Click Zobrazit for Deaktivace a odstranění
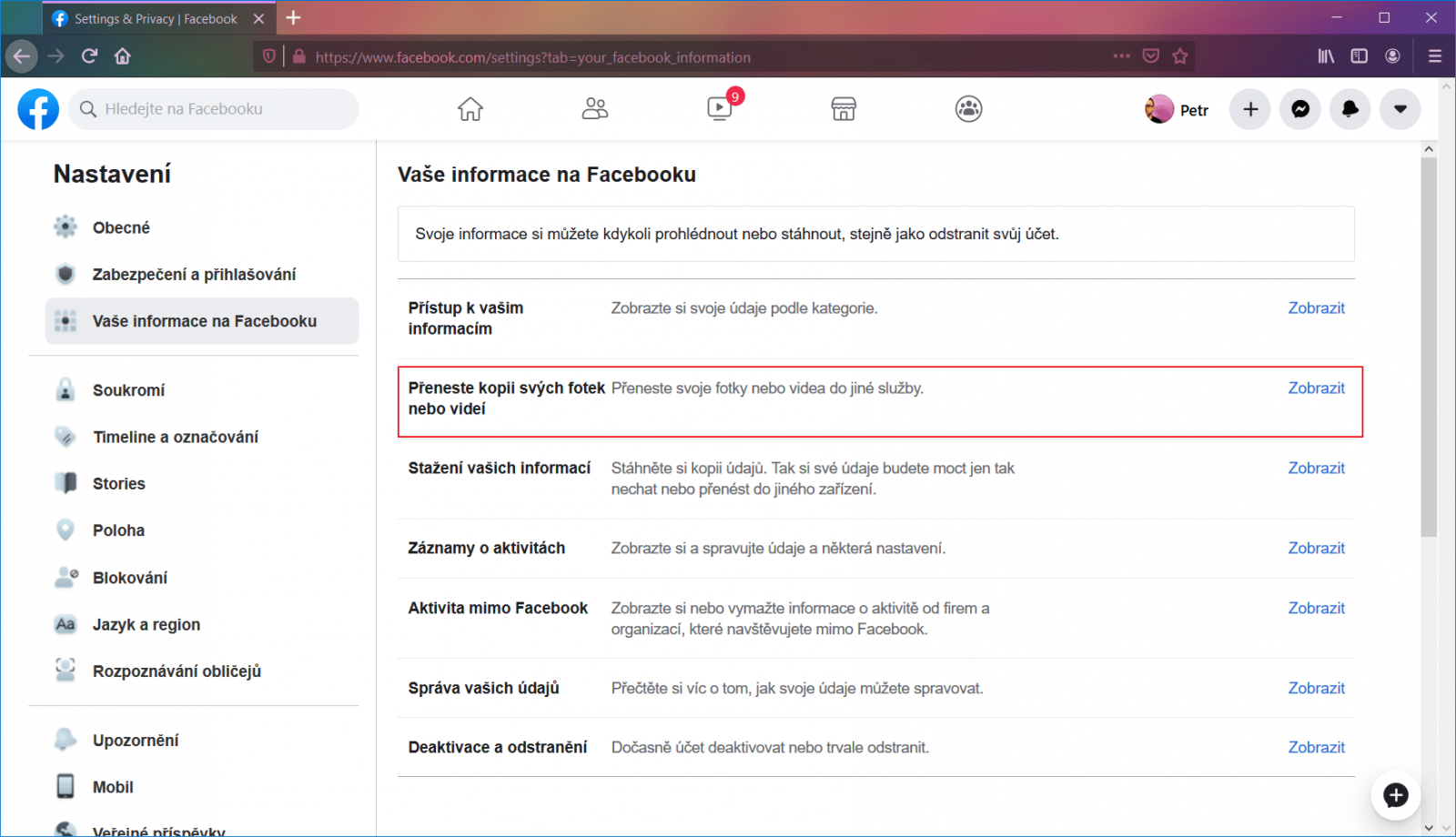Viewport: 1456px width, 837px height. [1316, 748]
